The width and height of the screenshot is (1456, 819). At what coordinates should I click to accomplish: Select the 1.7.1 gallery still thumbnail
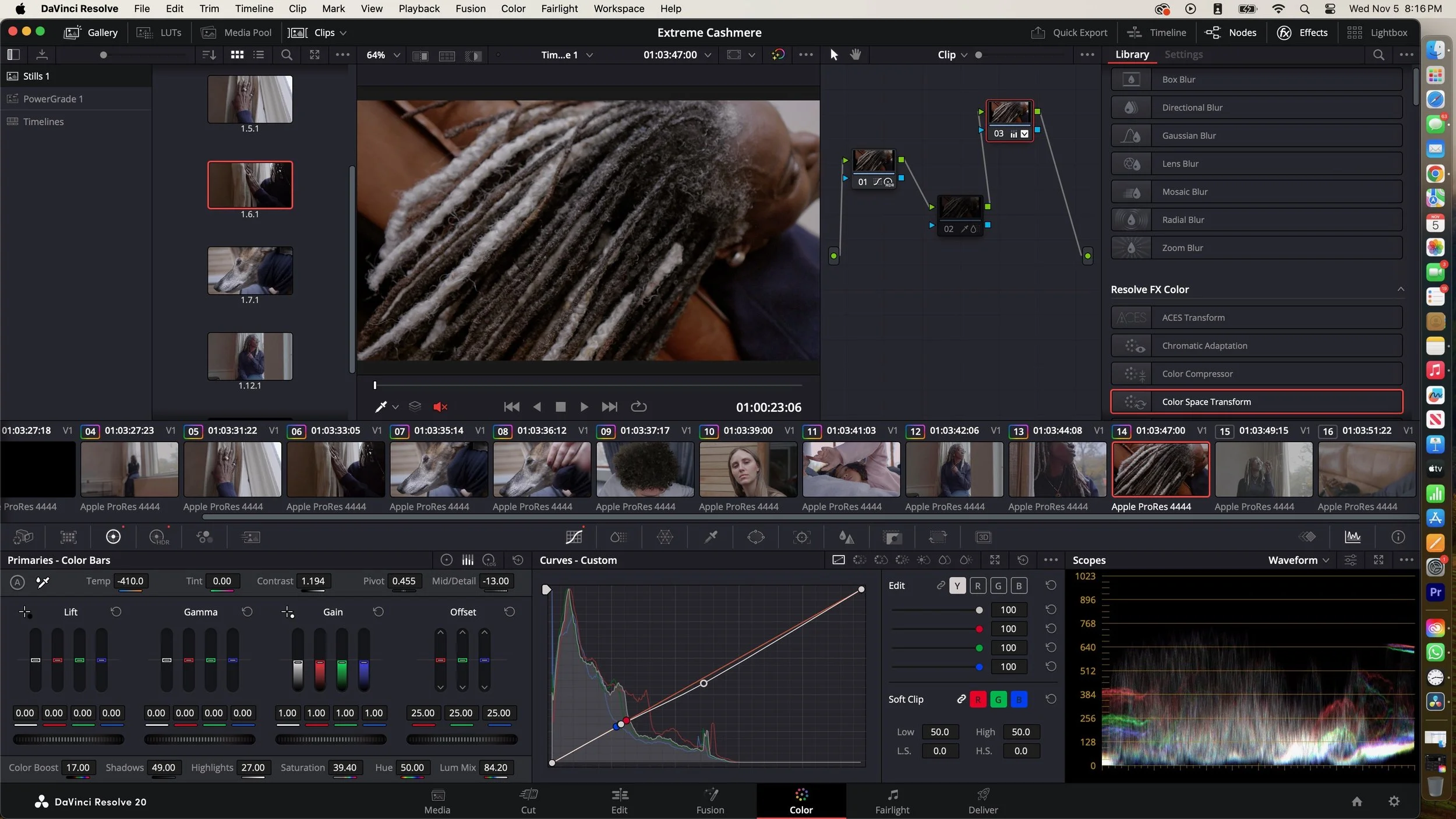point(250,271)
